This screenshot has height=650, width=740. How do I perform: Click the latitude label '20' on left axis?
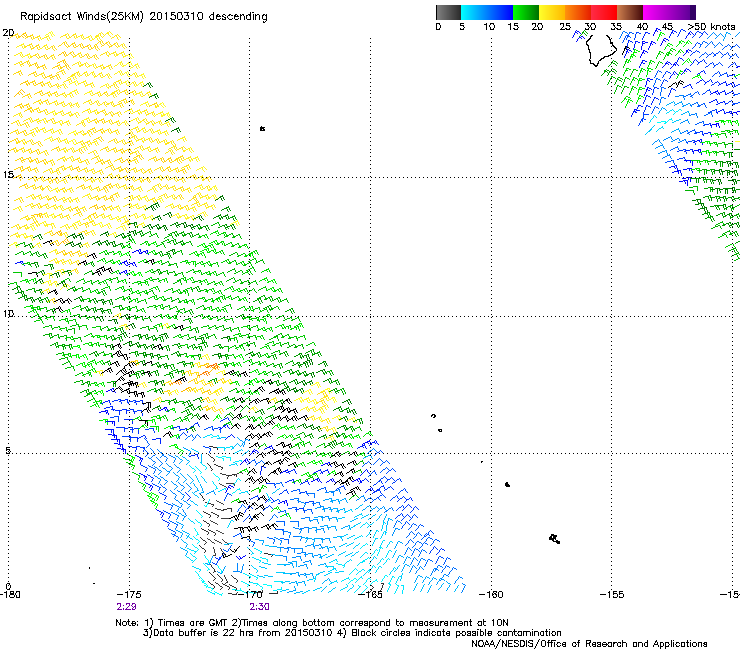8,33
